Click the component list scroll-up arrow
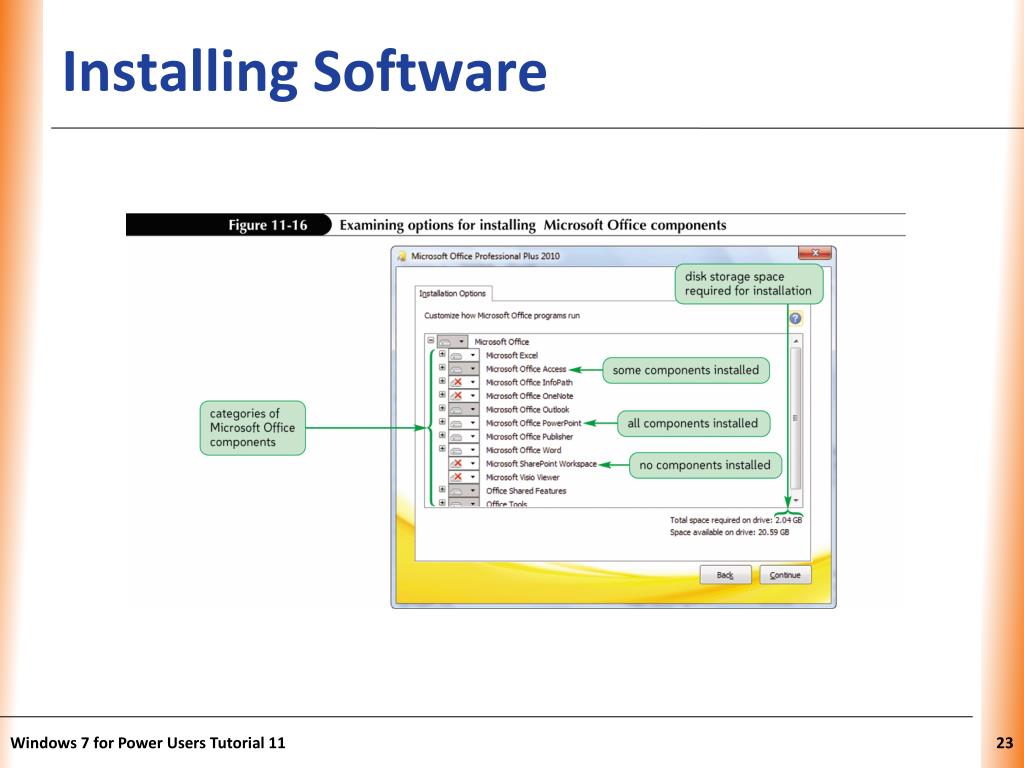This screenshot has width=1024, height=768. click(x=795, y=341)
